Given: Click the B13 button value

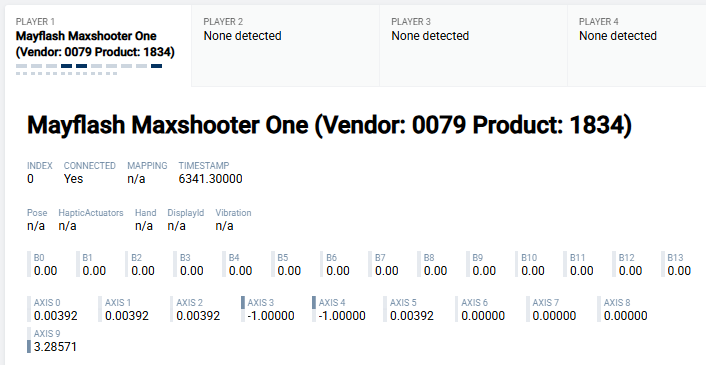Looking at the screenshot, I should coord(679,271).
